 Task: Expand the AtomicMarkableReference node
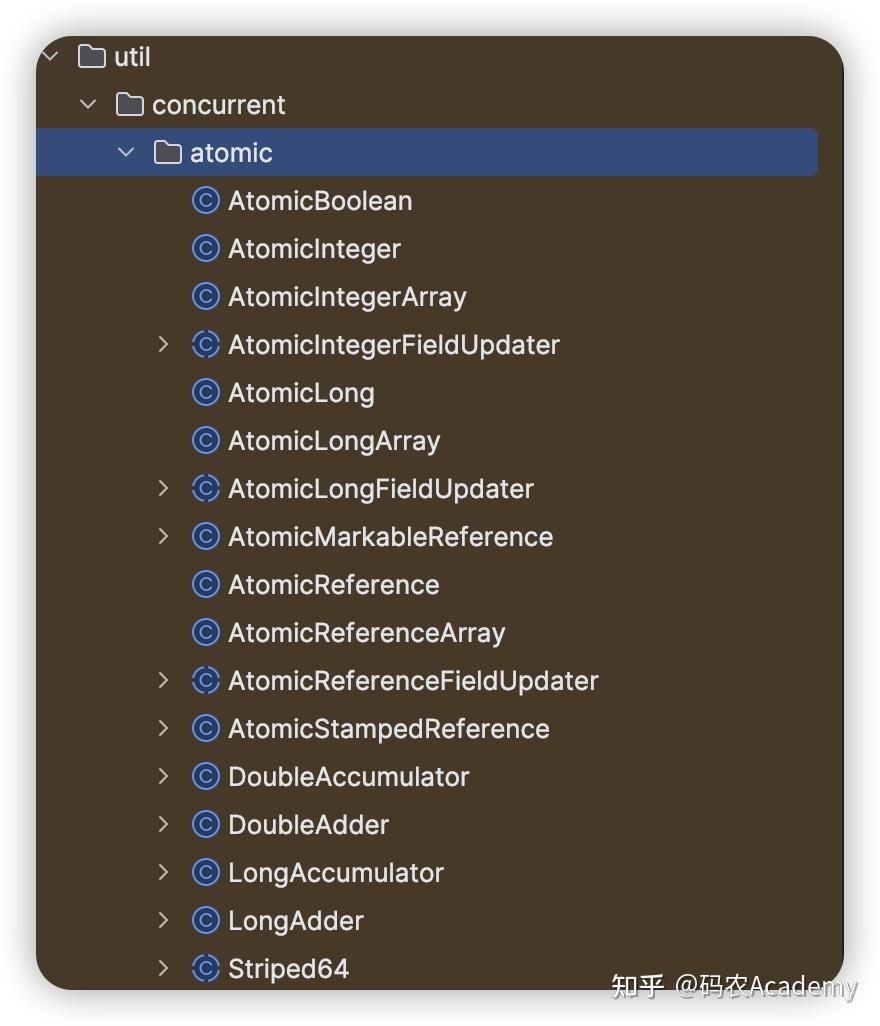[x=164, y=537]
